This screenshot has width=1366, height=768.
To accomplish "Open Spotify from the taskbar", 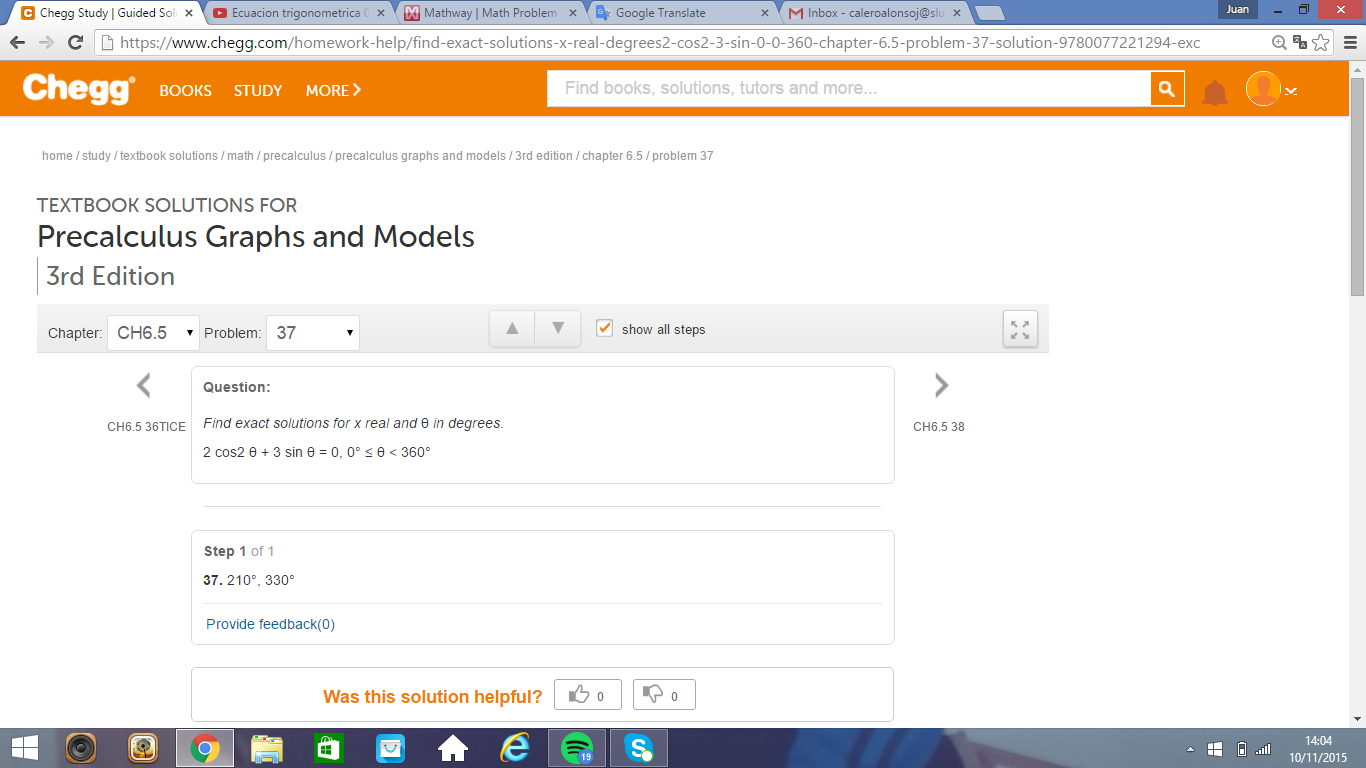I will 576,747.
